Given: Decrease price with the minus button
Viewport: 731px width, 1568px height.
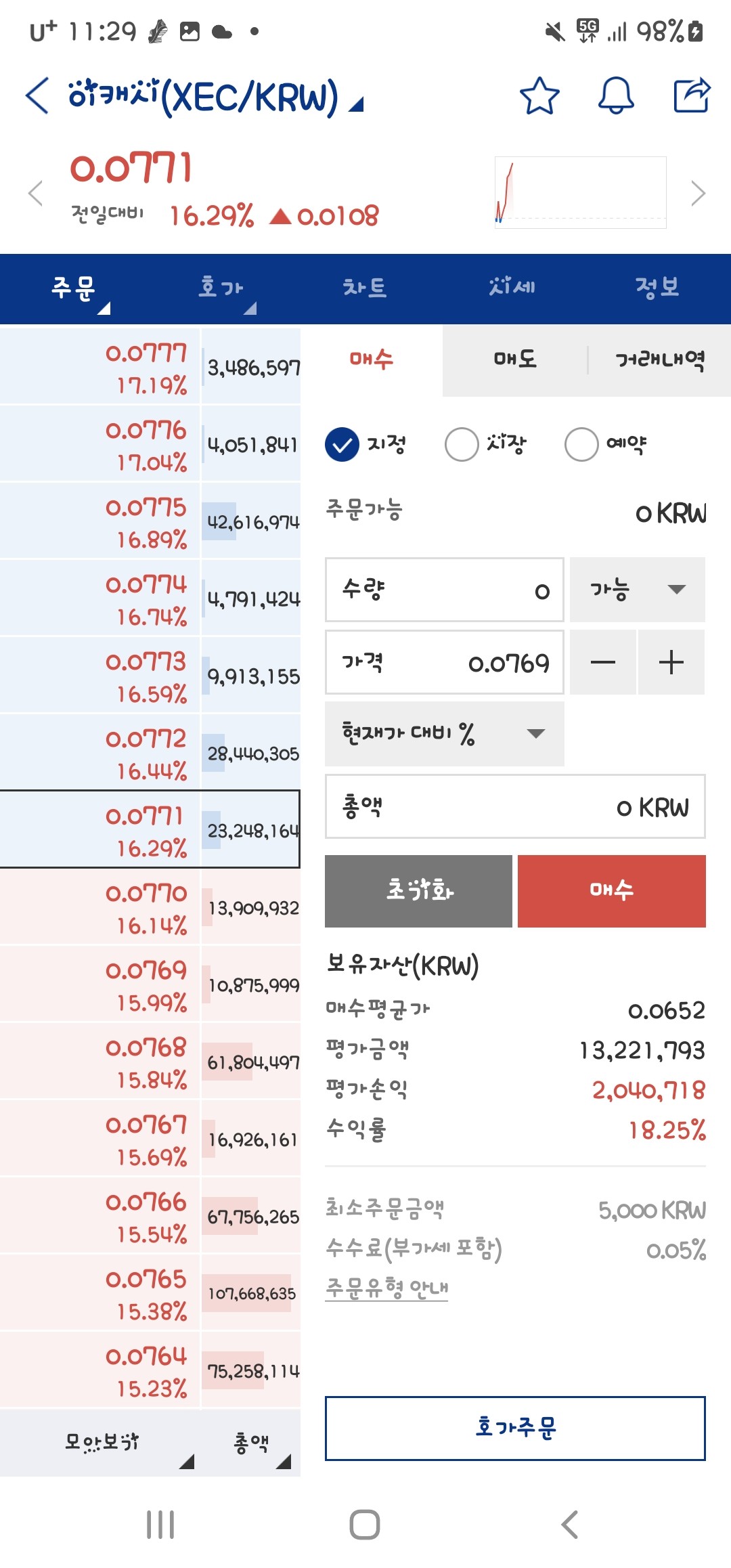Looking at the screenshot, I should pos(602,662).
